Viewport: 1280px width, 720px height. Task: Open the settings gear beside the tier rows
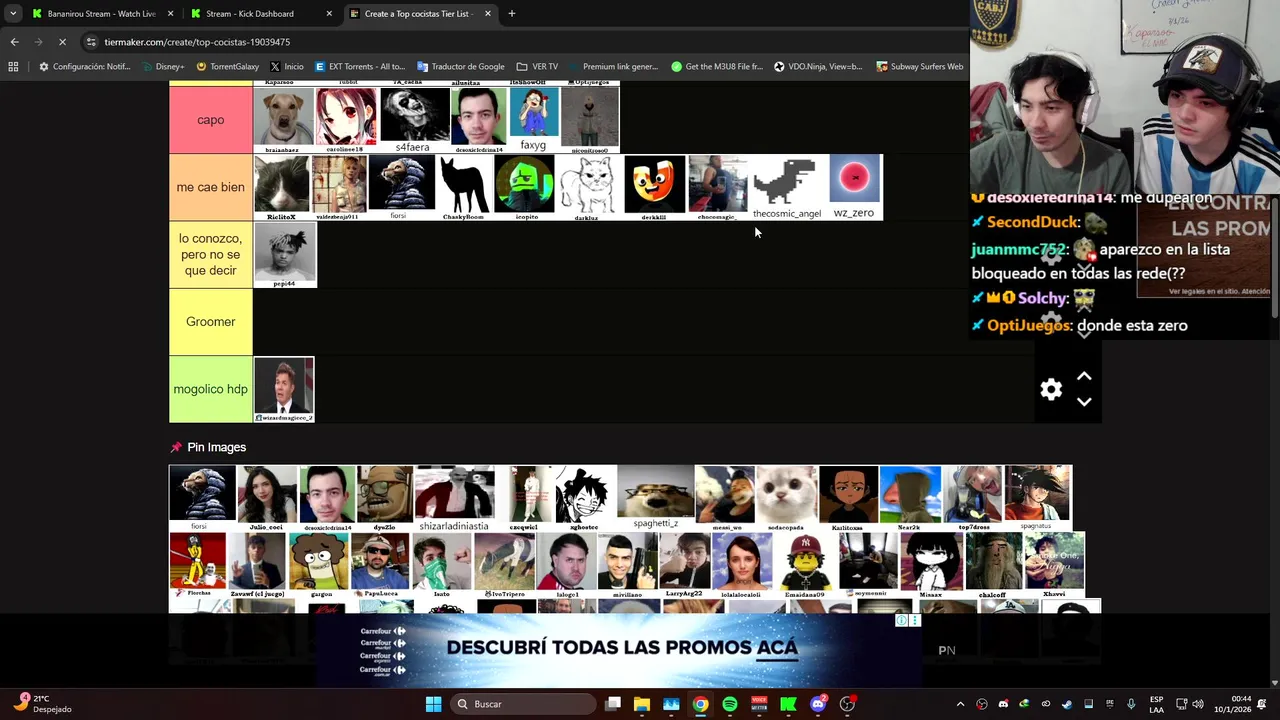(x=1051, y=389)
